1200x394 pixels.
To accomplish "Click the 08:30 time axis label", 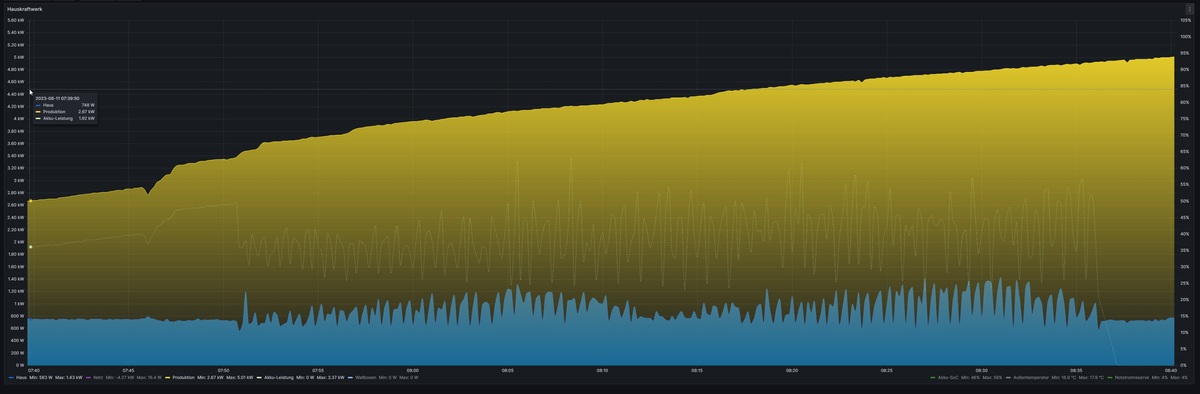I will click(981, 370).
